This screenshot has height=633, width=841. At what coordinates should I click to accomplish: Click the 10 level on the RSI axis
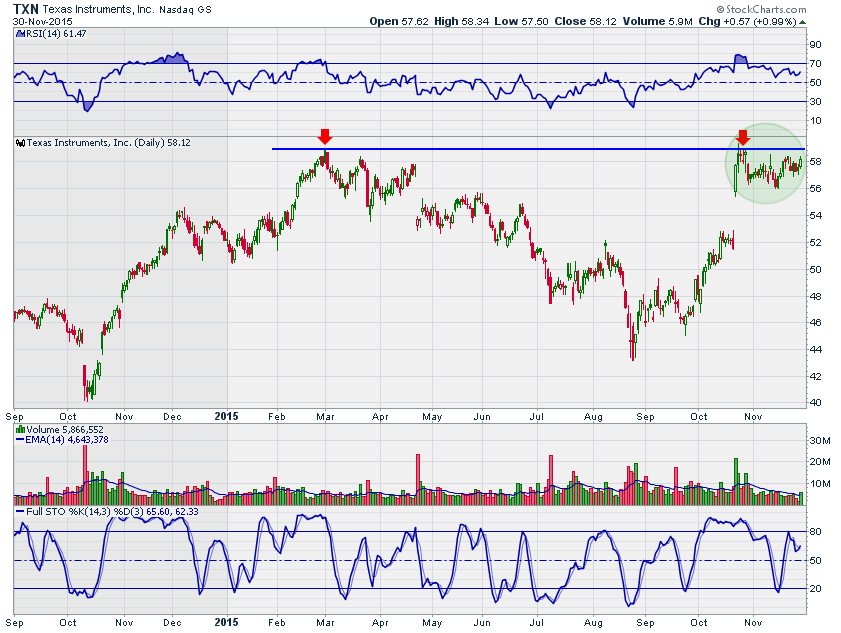[815, 120]
